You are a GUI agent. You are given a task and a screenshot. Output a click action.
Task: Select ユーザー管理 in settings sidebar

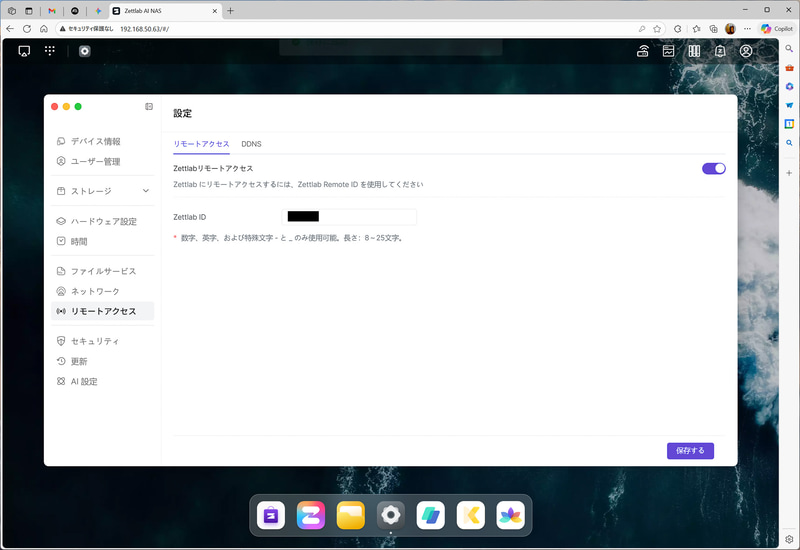click(102, 161)
